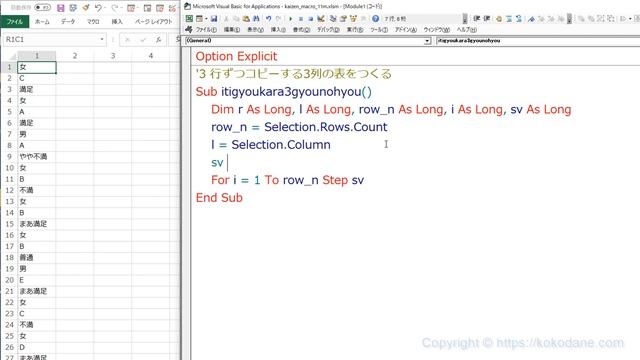640x360 pixels.
Task: Open the itigyoukara3gyounohyou procedure dropdown
Action: point(538,41)
